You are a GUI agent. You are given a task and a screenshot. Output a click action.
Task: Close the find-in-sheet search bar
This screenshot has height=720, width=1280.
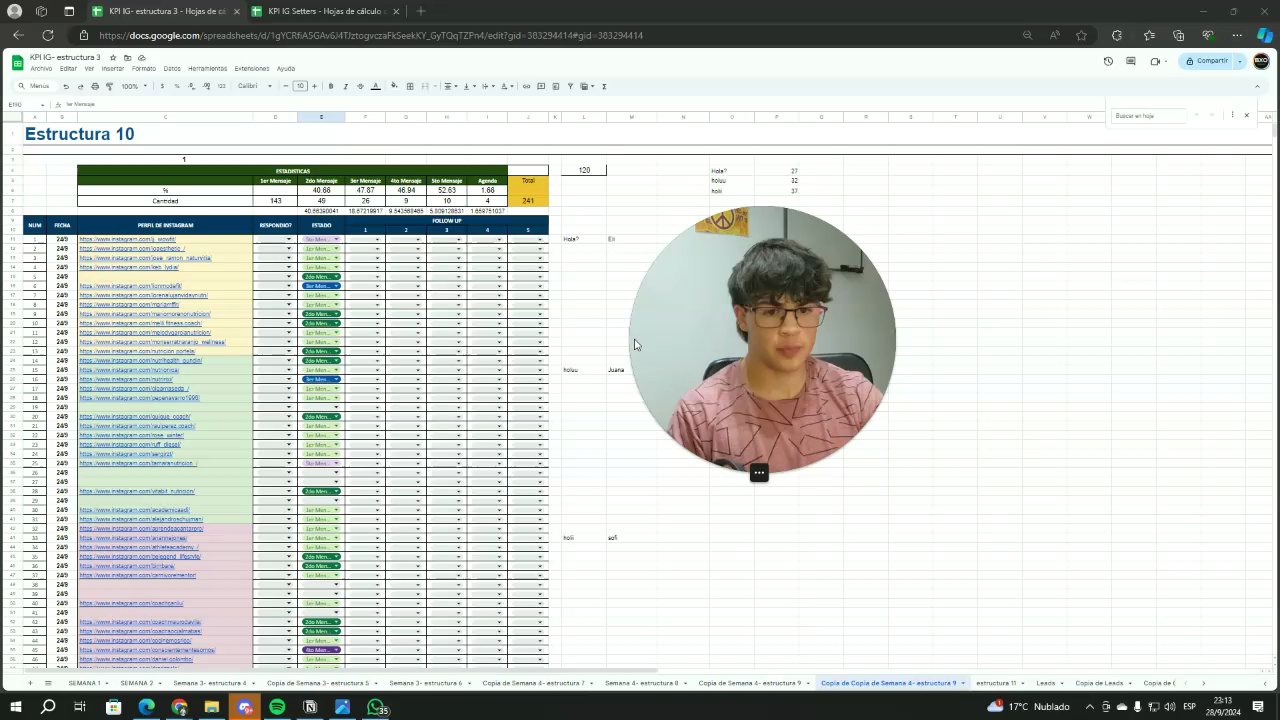click(1247, 115)
